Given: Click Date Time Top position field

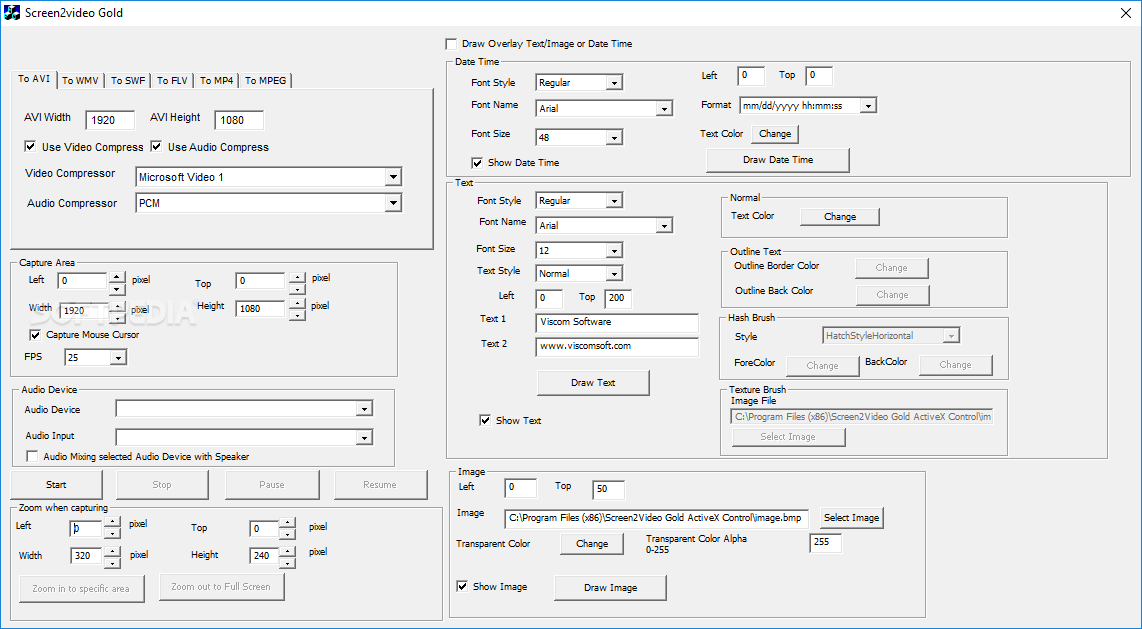Looking at the screenshot, I should [x=819, y=76].
